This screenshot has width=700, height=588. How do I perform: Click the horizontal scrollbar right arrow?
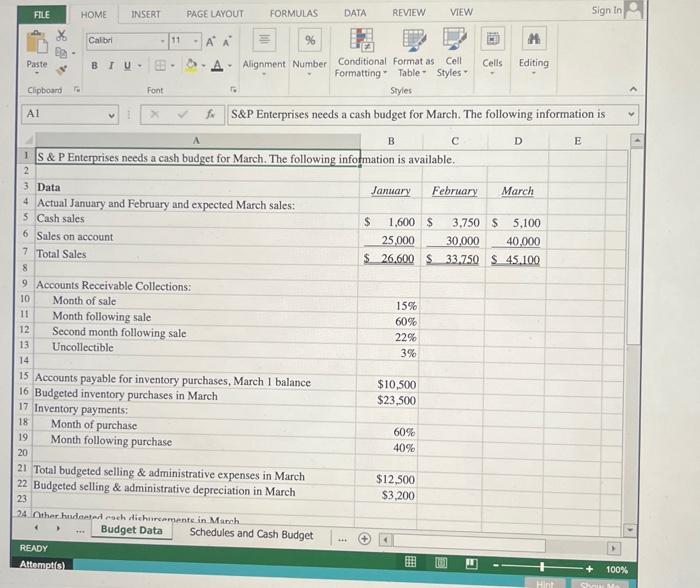click(x=613, y=548)
